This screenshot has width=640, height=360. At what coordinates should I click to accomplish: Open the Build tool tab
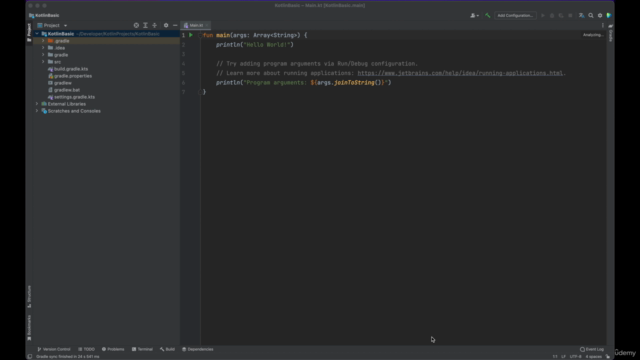[167, 349]
